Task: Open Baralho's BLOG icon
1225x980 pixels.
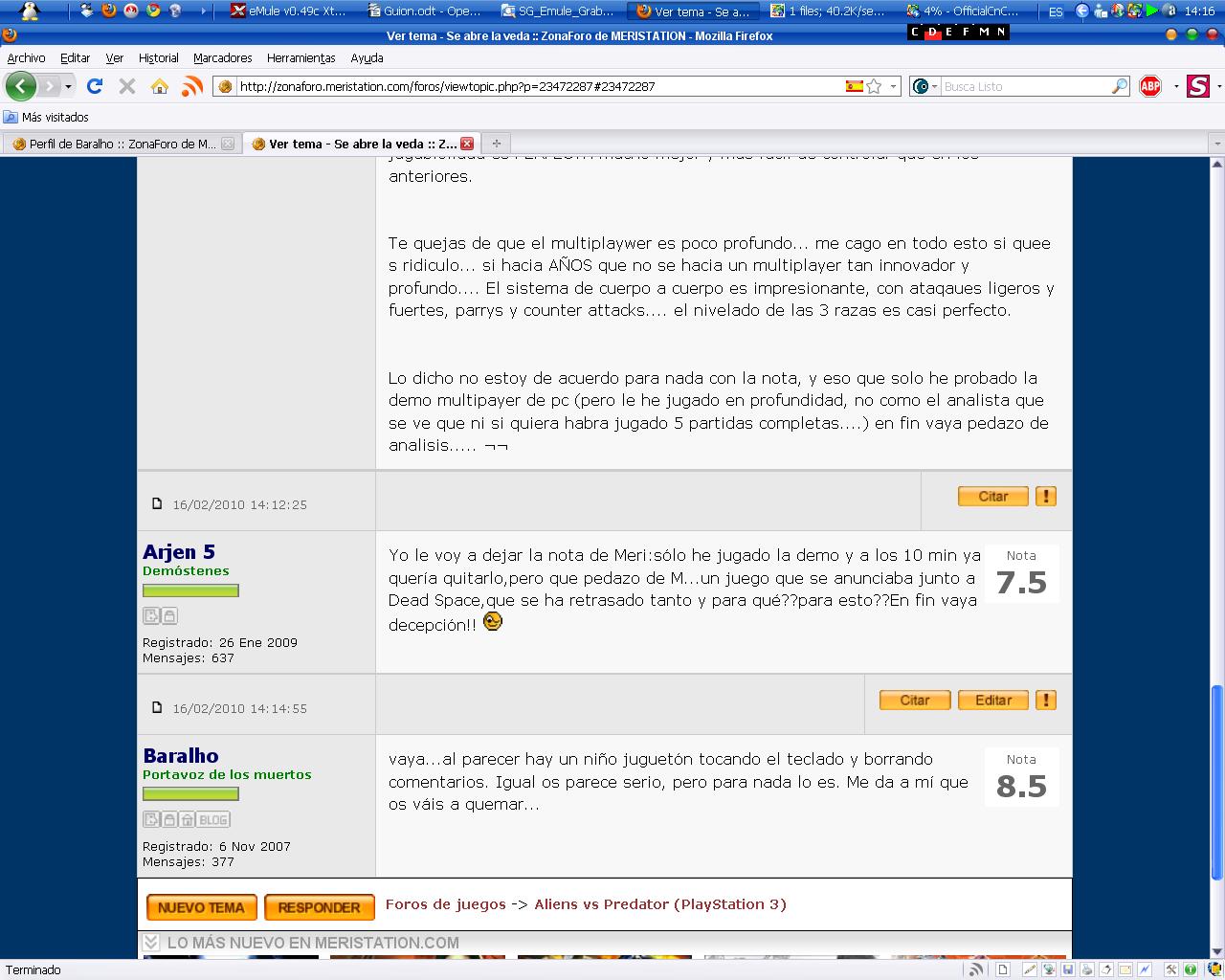Action: click(x=213, y=819)
